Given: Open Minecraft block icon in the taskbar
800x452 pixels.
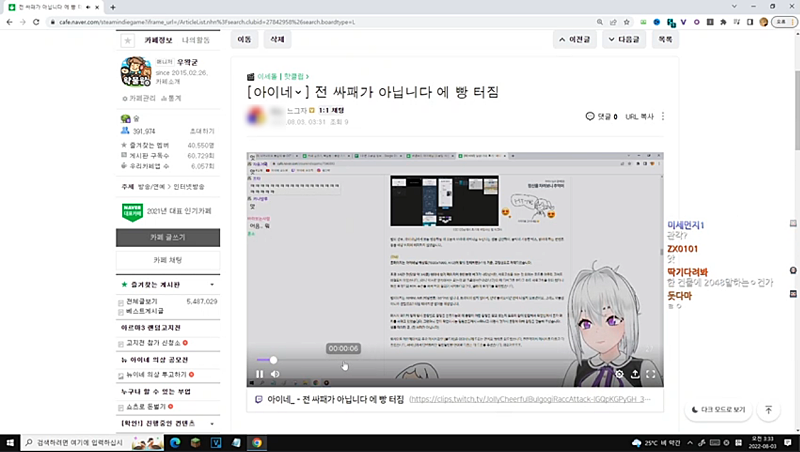Looking at the screenshot, I should [195, 443].
